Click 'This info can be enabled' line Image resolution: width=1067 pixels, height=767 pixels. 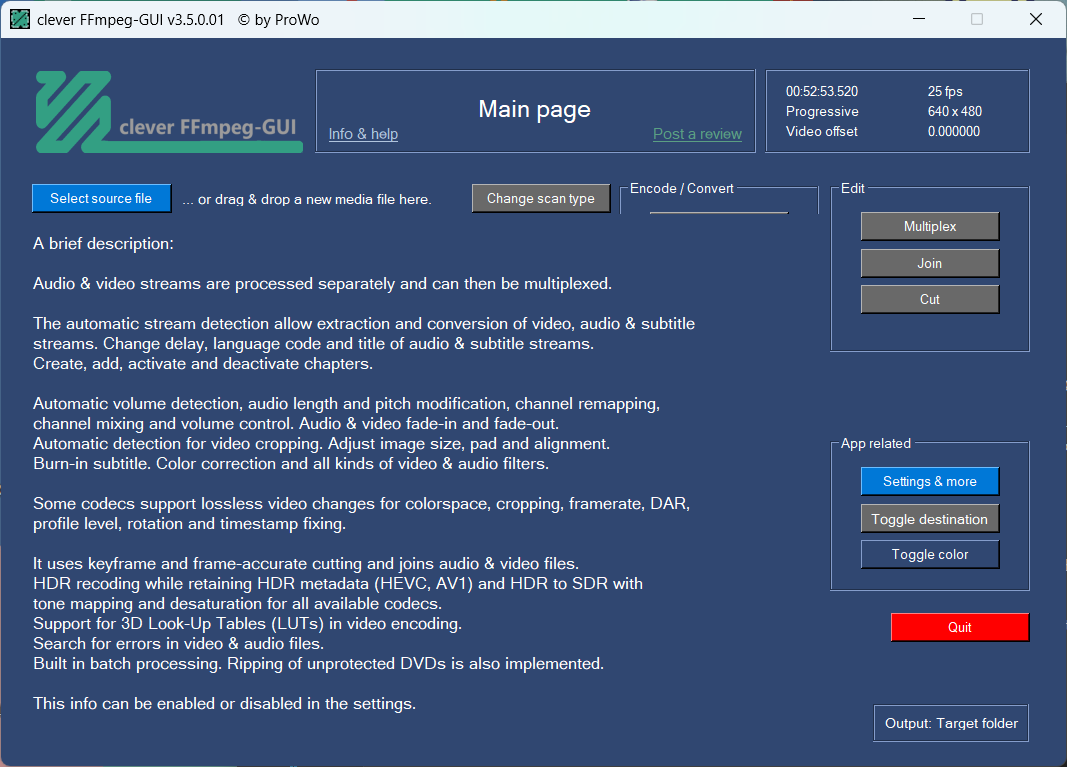(225, 704)
